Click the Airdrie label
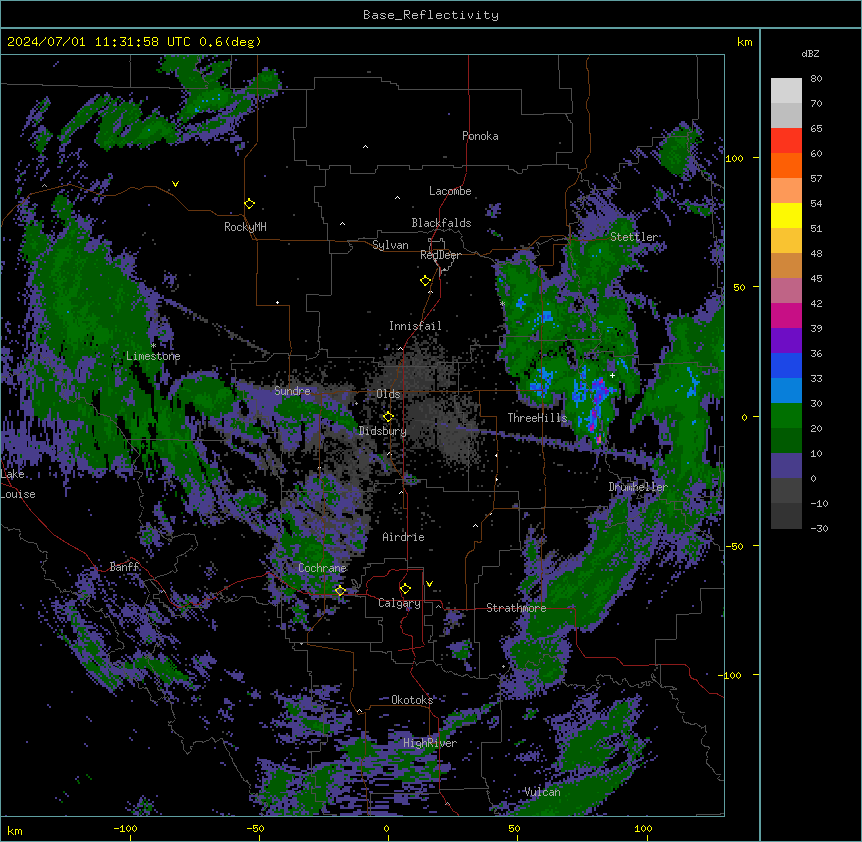This screenshot has width=862, height=842. click(x=404, y=537)
